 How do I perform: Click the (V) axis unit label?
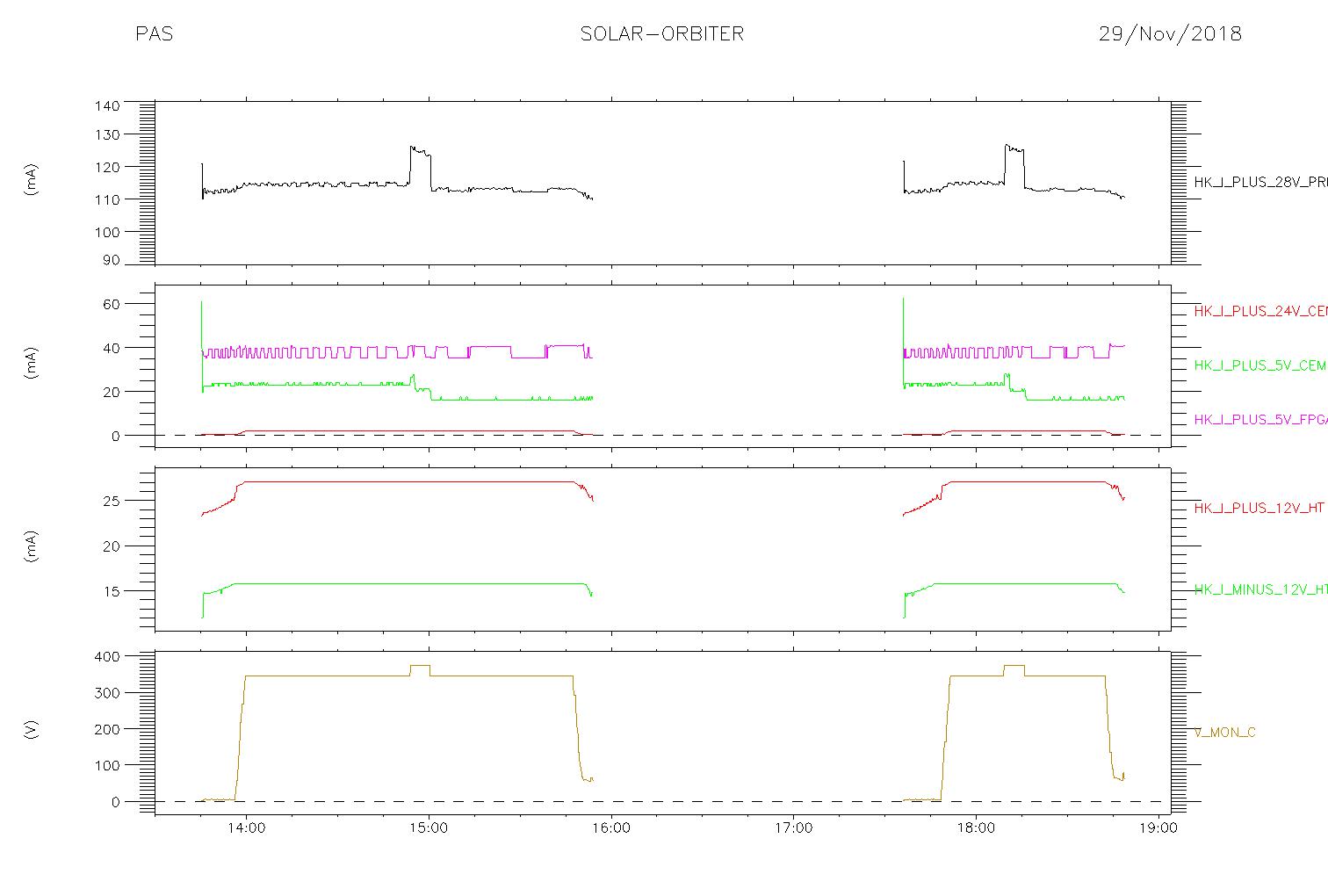pyautogui.click(x=32, y=729)
